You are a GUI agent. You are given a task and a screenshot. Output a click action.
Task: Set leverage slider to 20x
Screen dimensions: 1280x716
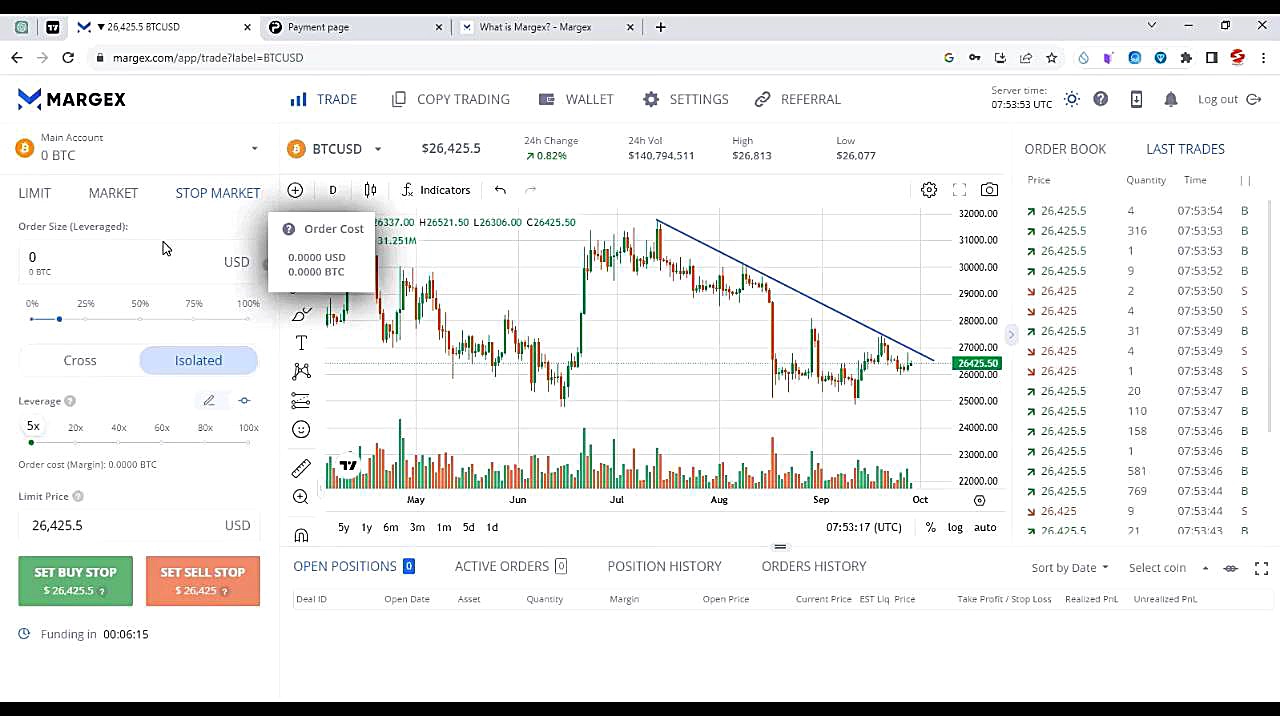(75, 442)
